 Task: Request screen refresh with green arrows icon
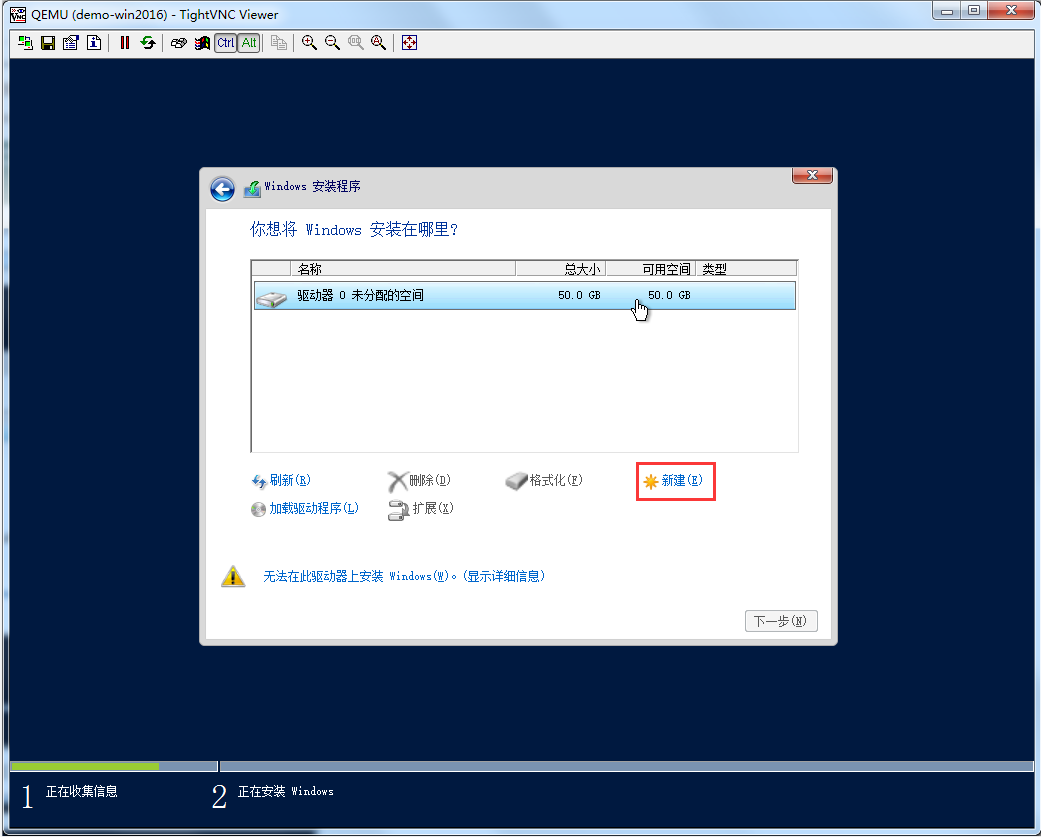147,43
